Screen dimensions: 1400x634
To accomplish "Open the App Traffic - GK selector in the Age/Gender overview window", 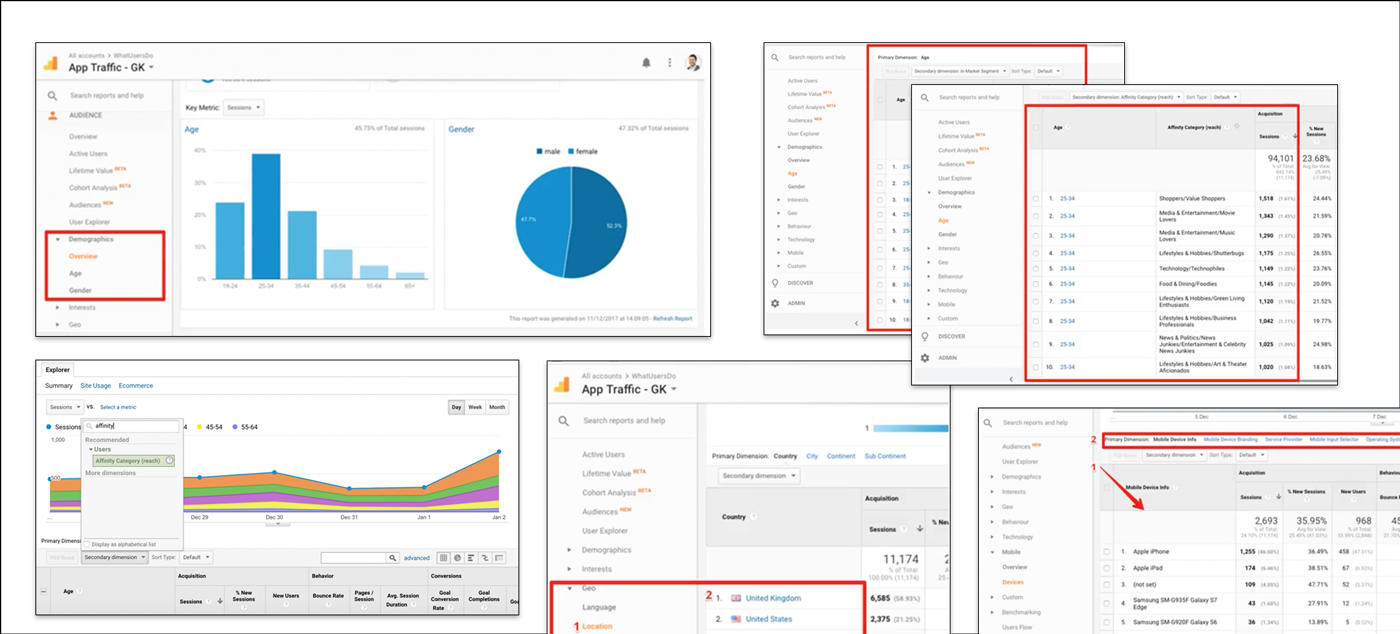I will point(111,67).
